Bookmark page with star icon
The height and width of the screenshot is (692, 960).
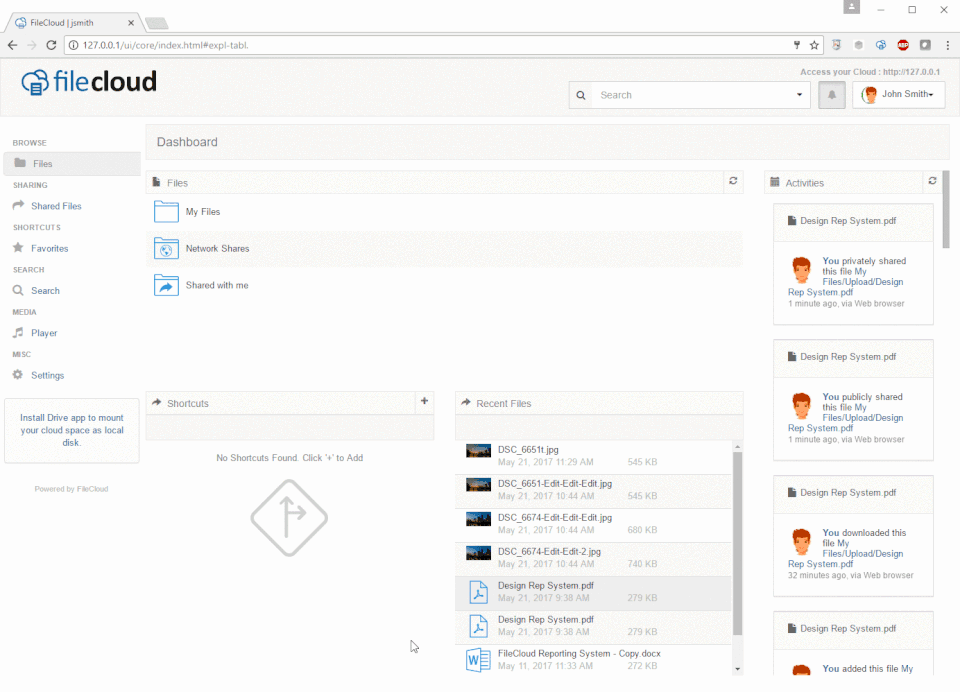pyautogui.click(x=814, y=45)
